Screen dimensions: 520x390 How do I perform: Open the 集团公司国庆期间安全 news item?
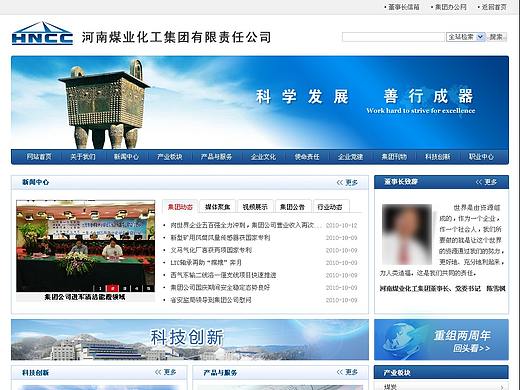tap(220, 287)
